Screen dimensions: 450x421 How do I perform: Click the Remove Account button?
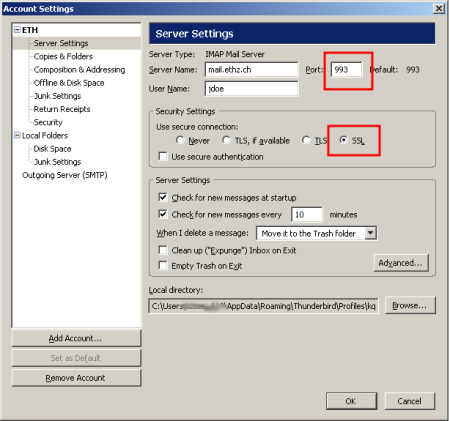[76, 378]
